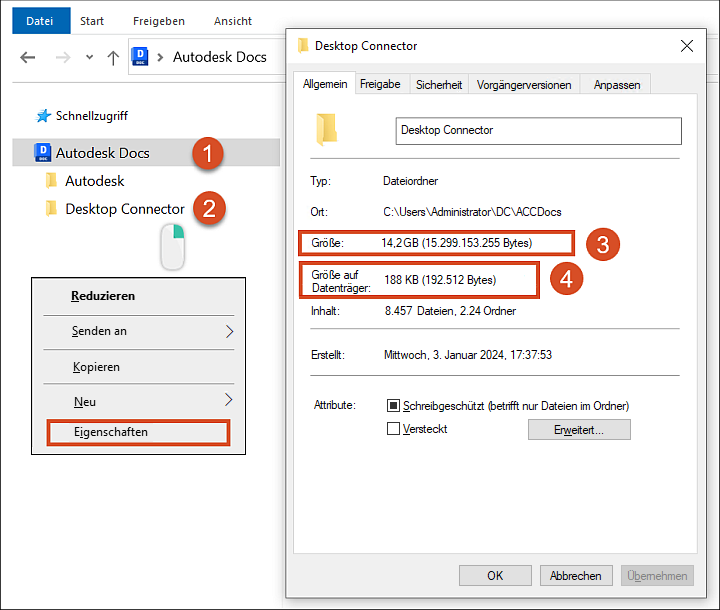This screenshot has height=610, width=720.
Task: Click the large folder icon in properties
Action: (326, 130)
